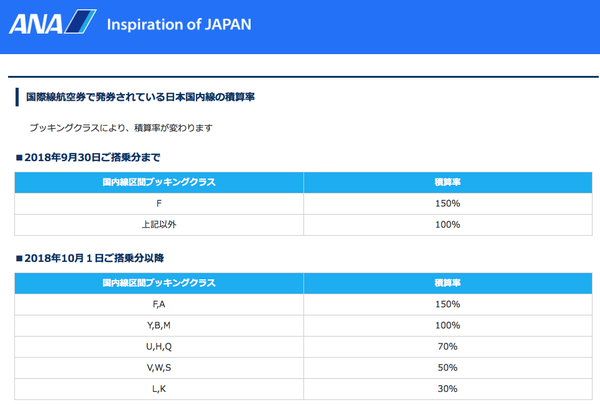Click the ANA logo in the header
The height and width of the screenshot is (405, 600).
tap(52, 22)
